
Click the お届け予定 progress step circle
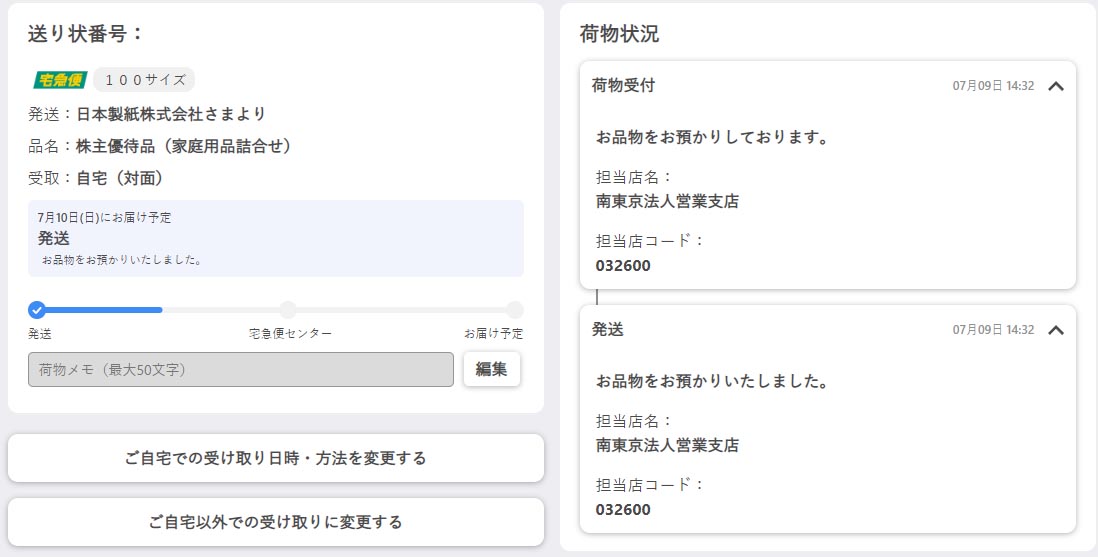coord(514,310)
